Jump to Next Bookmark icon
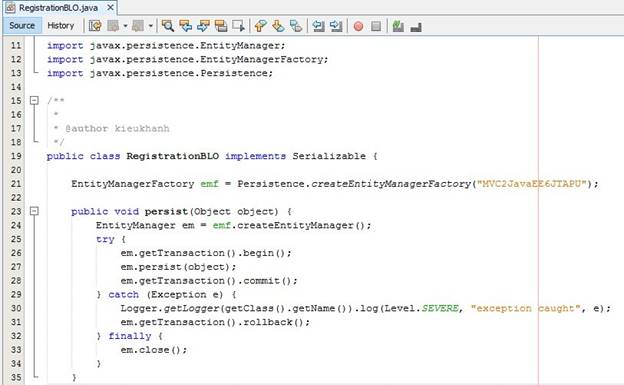Image resolution: width=624 pixels, height=385 pixels. [x=278, y=26]
